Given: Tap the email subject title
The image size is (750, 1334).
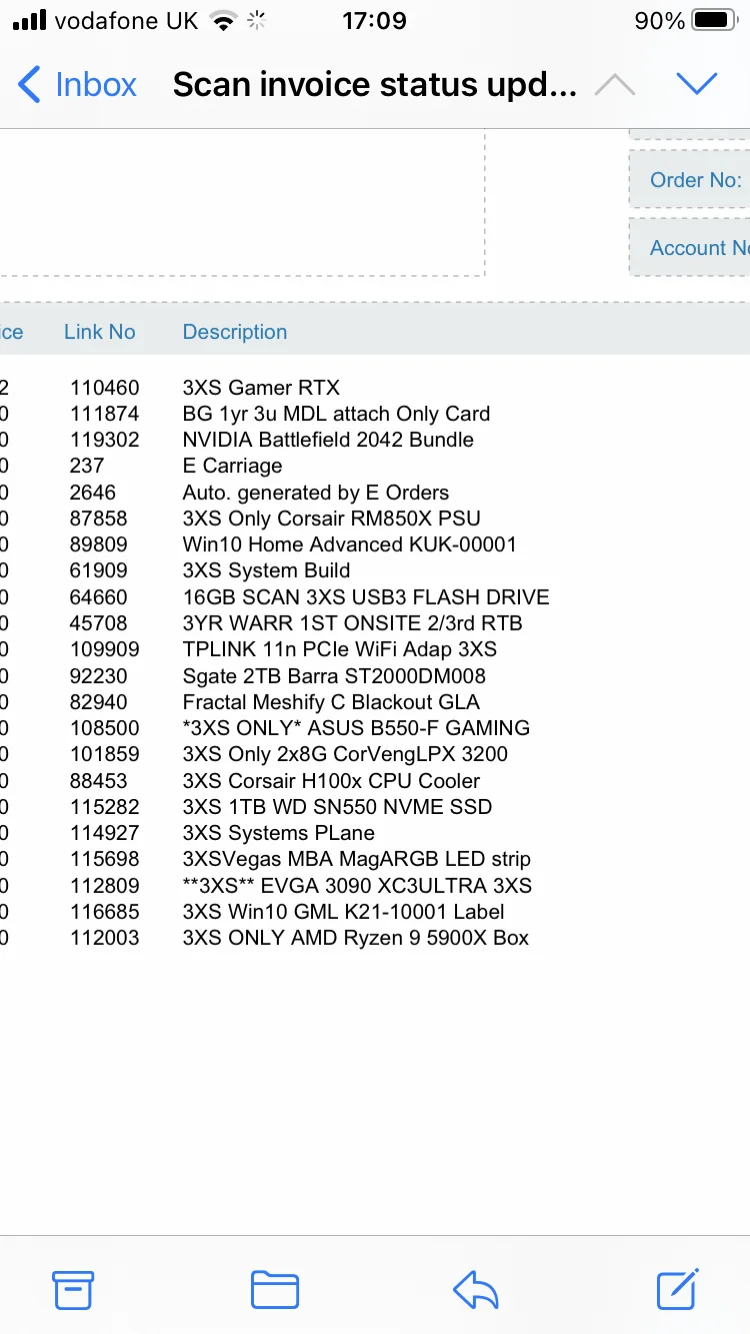Looking at the screenshot, I should tap(375, 85).
